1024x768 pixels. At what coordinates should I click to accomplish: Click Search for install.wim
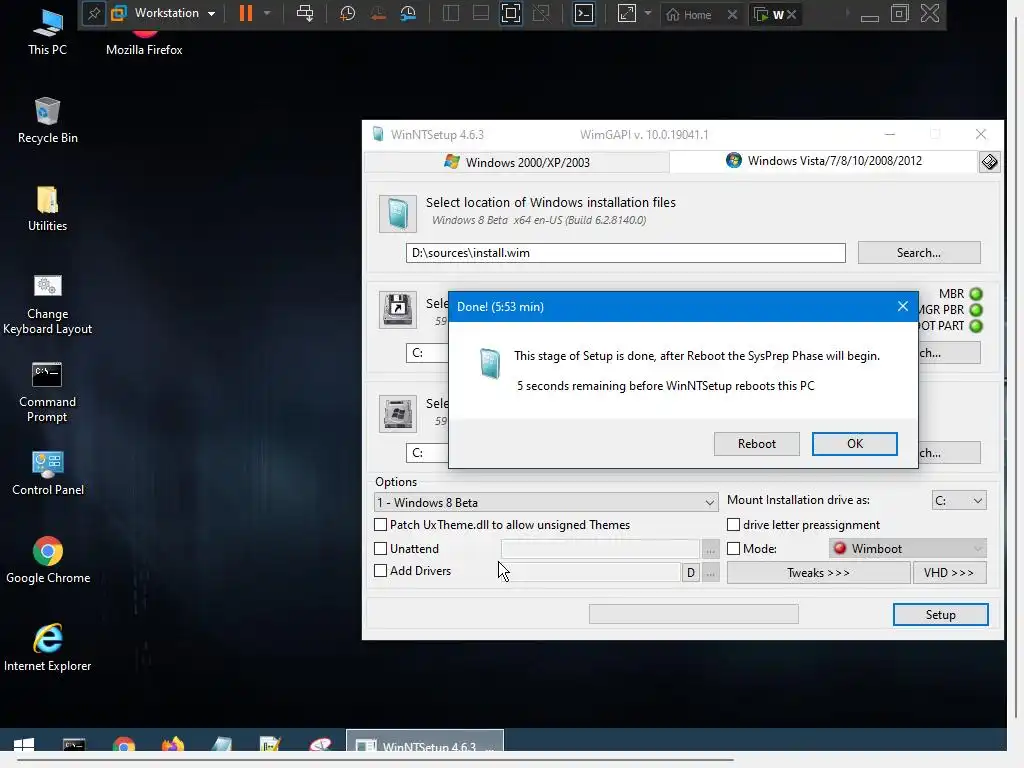tap(919, 253)
